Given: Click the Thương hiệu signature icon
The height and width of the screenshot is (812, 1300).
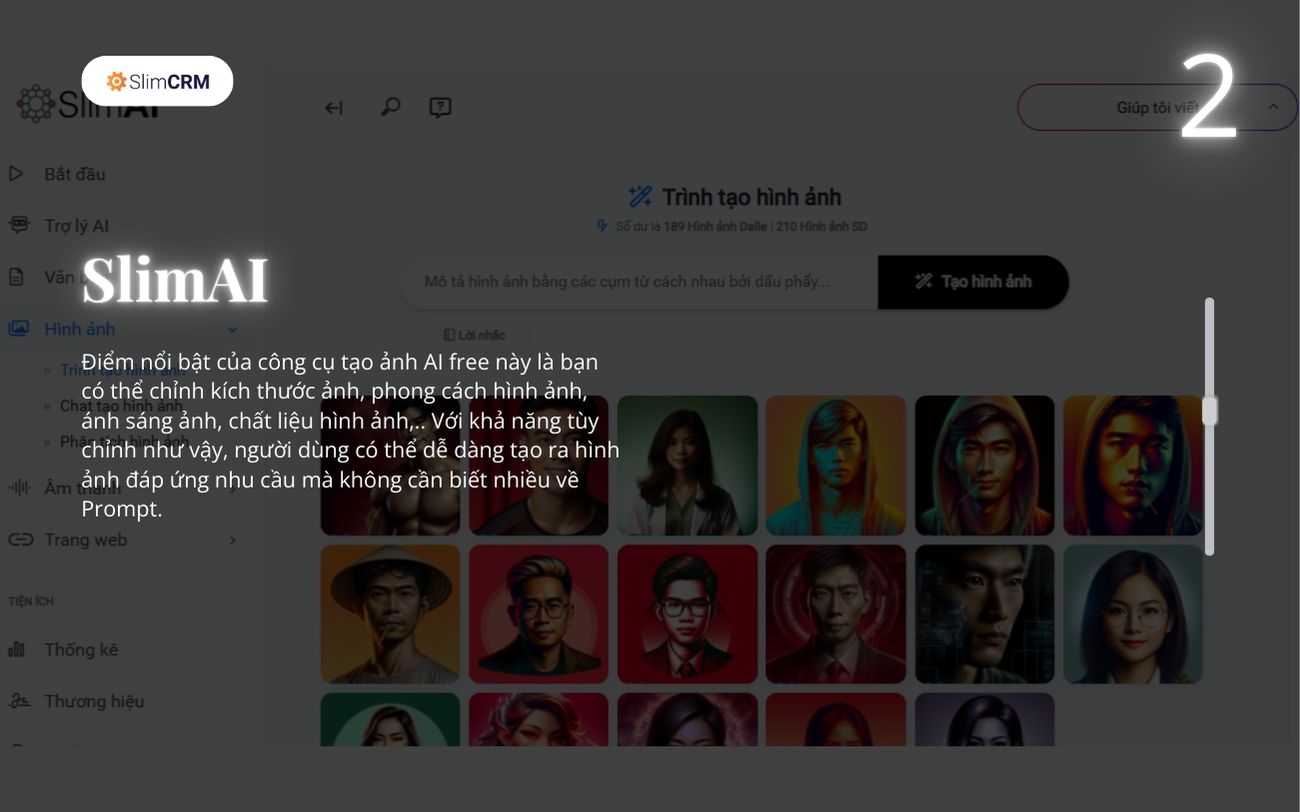Looking at the screenshot, I should tap(19, 701).
